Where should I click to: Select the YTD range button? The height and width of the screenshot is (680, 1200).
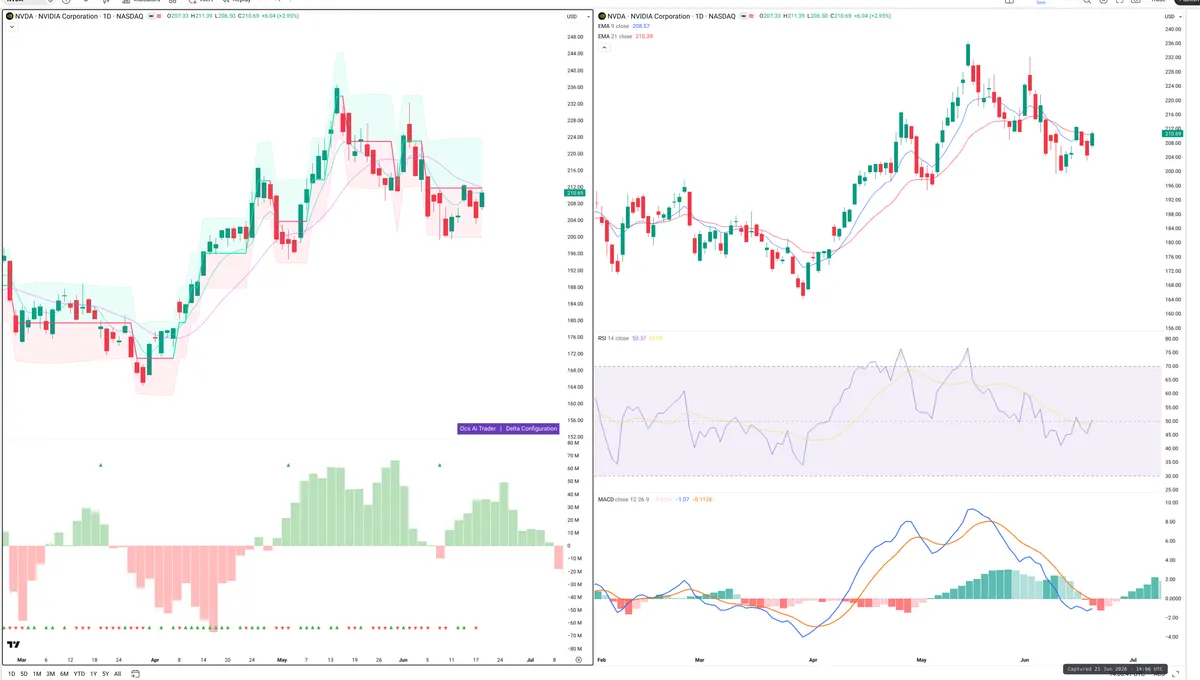click(x=79, y=674)
